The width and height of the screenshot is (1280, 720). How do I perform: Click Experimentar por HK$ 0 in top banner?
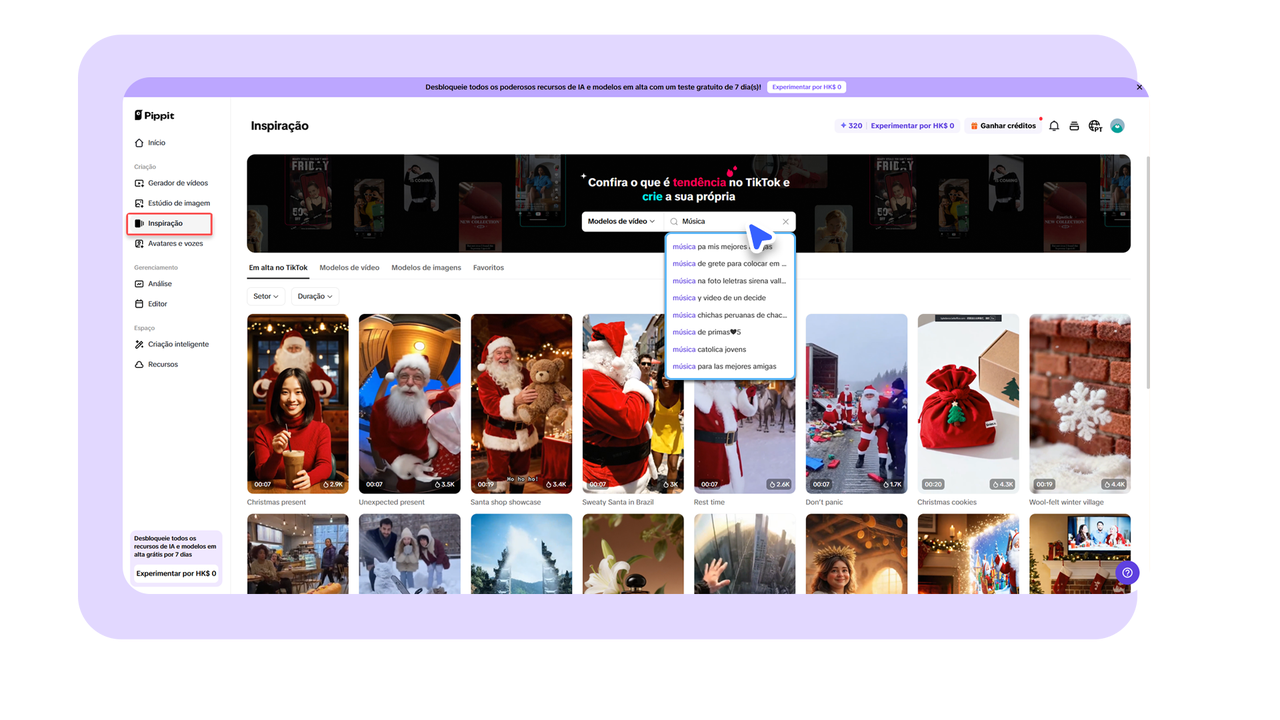click(807, 87)
